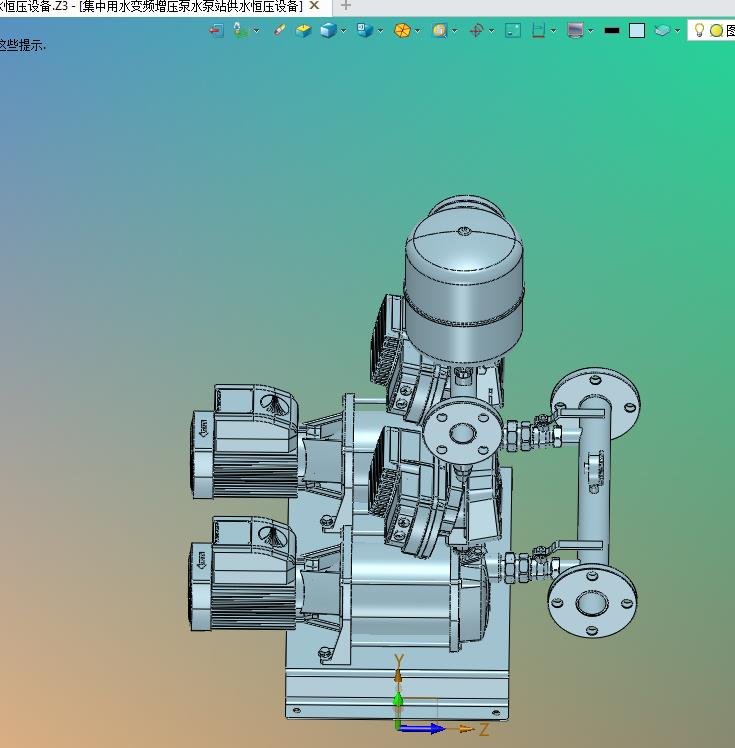Click the magnifier zoom toolbar icon
This screenshot has width=735, height=748.
[439, 31]
